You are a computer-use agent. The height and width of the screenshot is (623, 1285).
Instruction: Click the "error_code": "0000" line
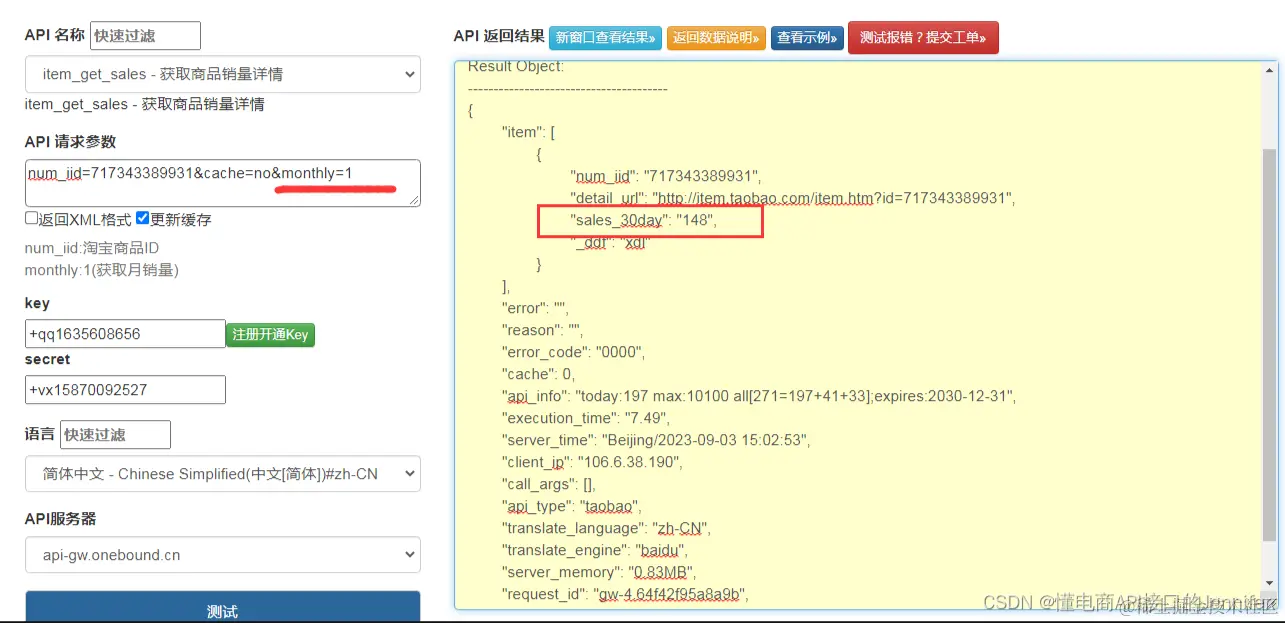click(573, 352)
